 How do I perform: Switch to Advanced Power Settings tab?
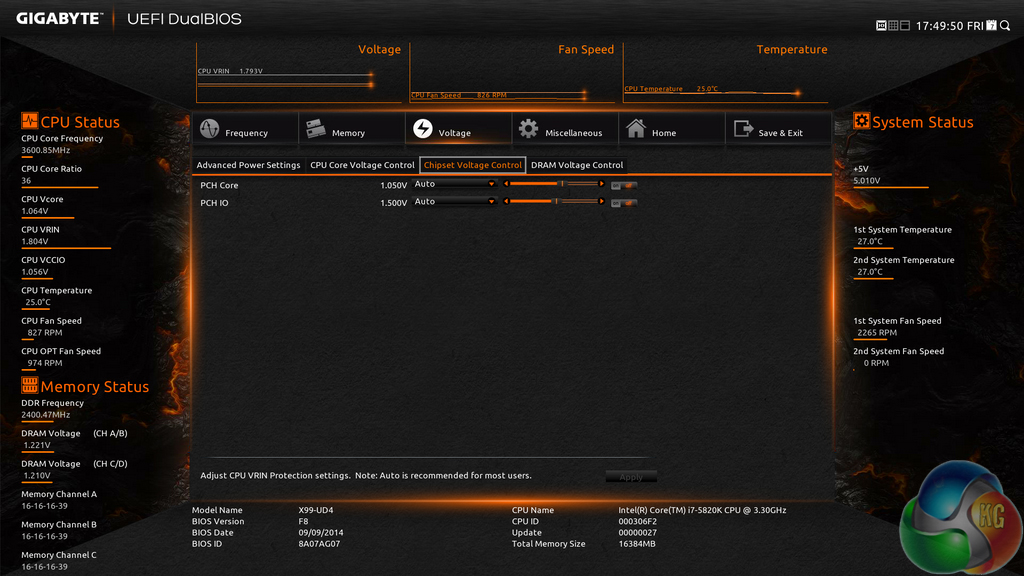click(248, 165)
